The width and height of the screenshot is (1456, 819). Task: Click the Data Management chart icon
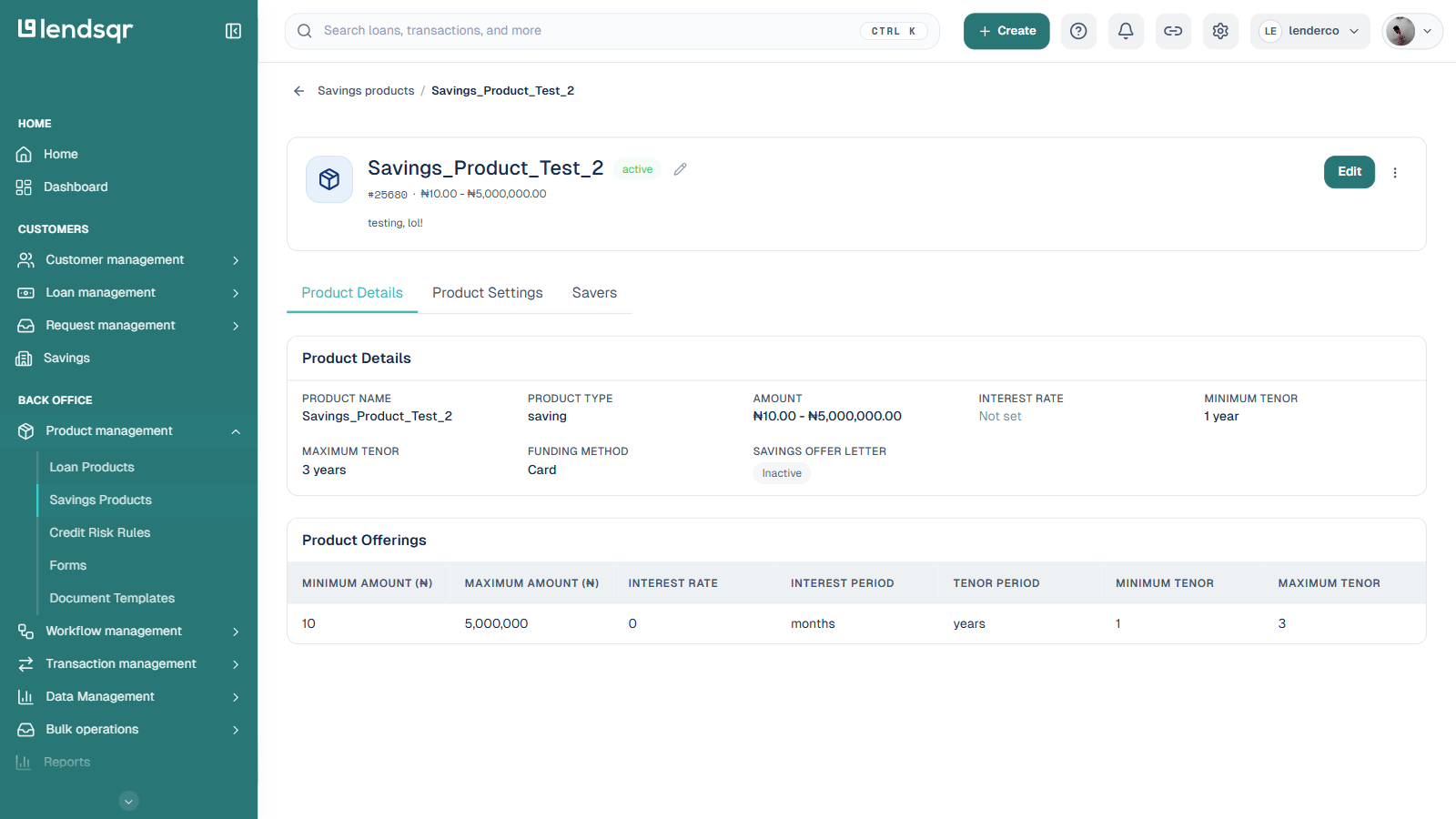[x=26, y=697]
